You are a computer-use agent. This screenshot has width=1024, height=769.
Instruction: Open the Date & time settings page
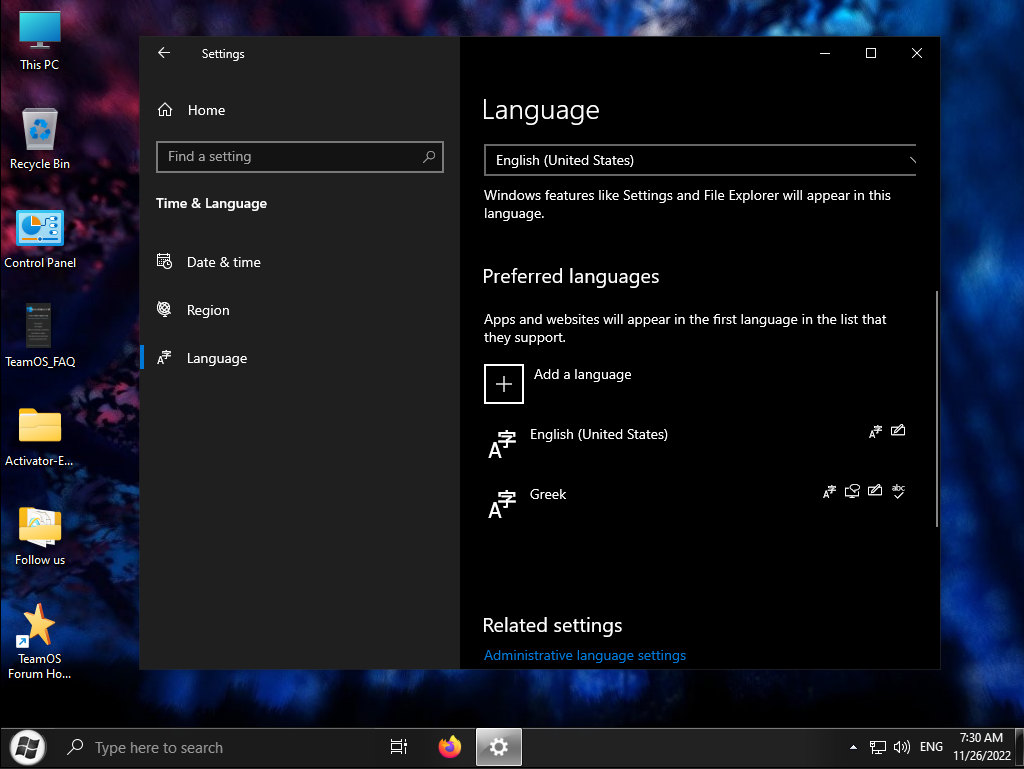[x=223, y=262]
